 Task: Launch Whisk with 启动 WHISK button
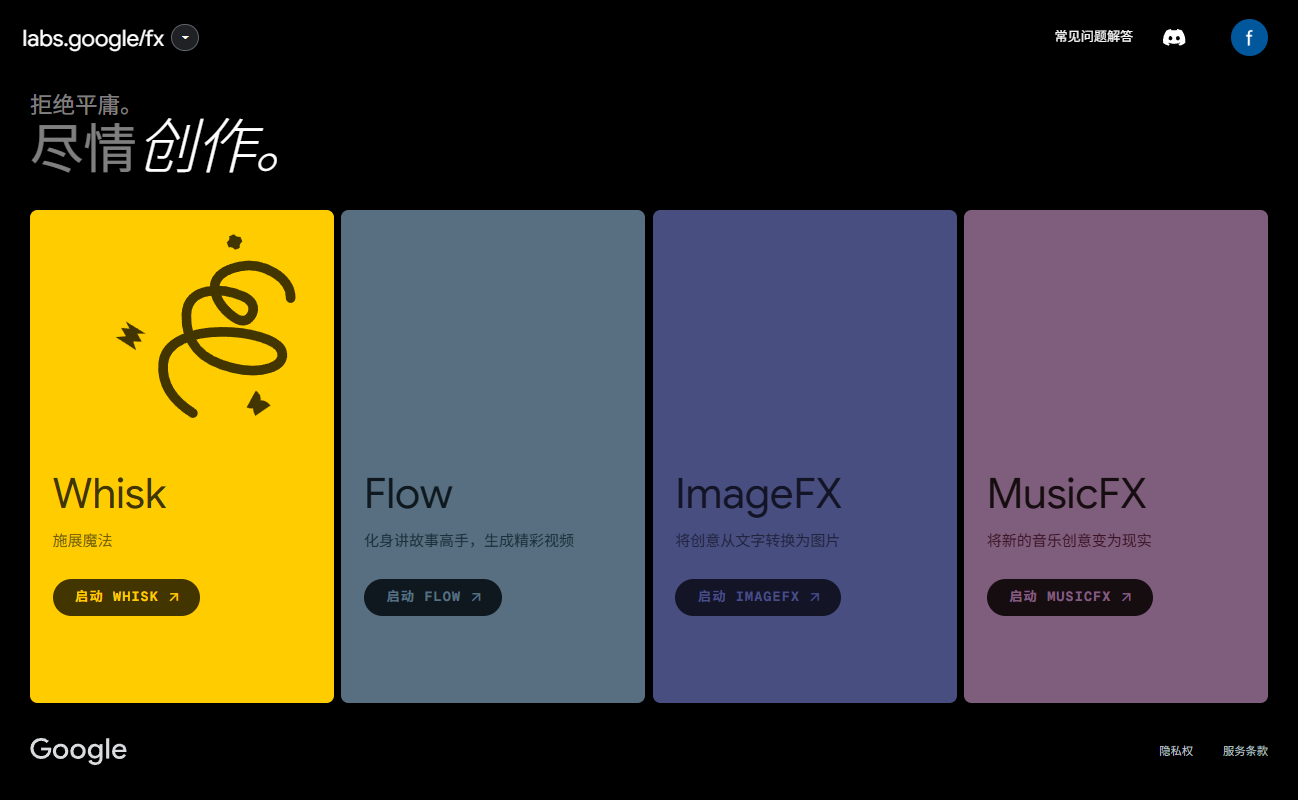click(x=126, y=597)
